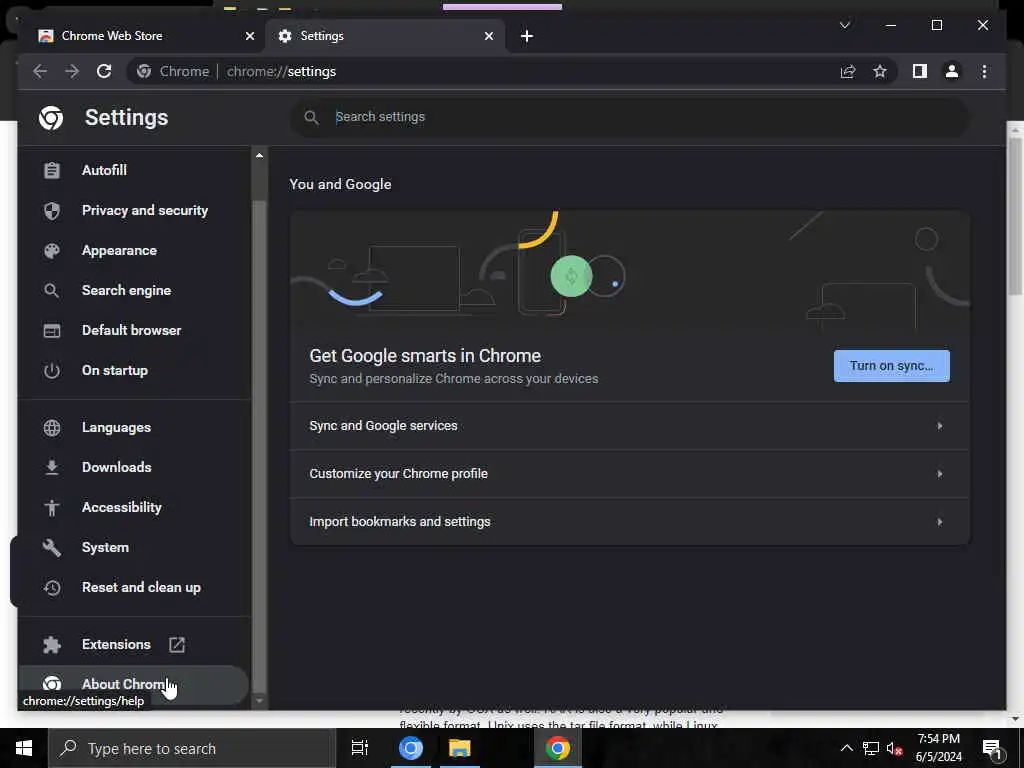Click the main page vertical scrollbar

click(x=1014, y=216)
